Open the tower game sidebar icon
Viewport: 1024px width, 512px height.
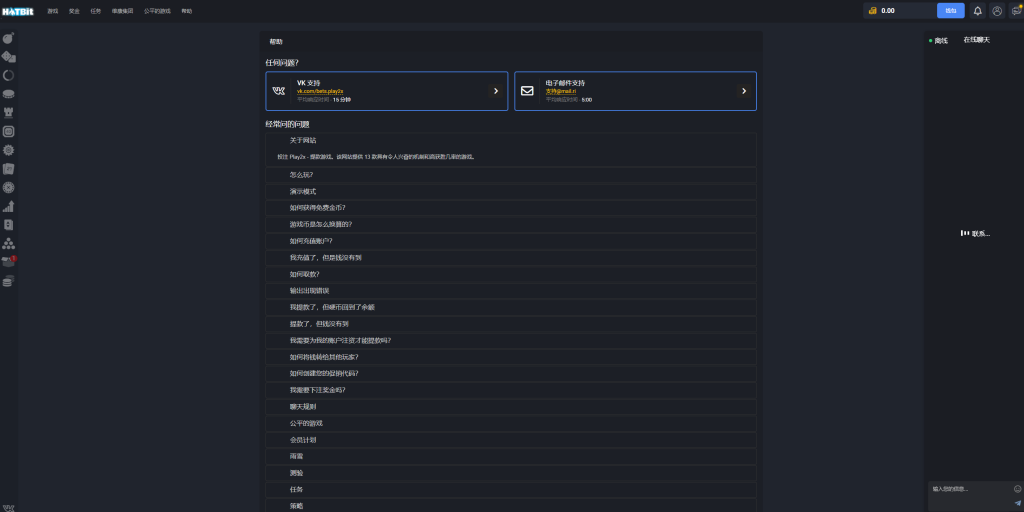(8, 113)
